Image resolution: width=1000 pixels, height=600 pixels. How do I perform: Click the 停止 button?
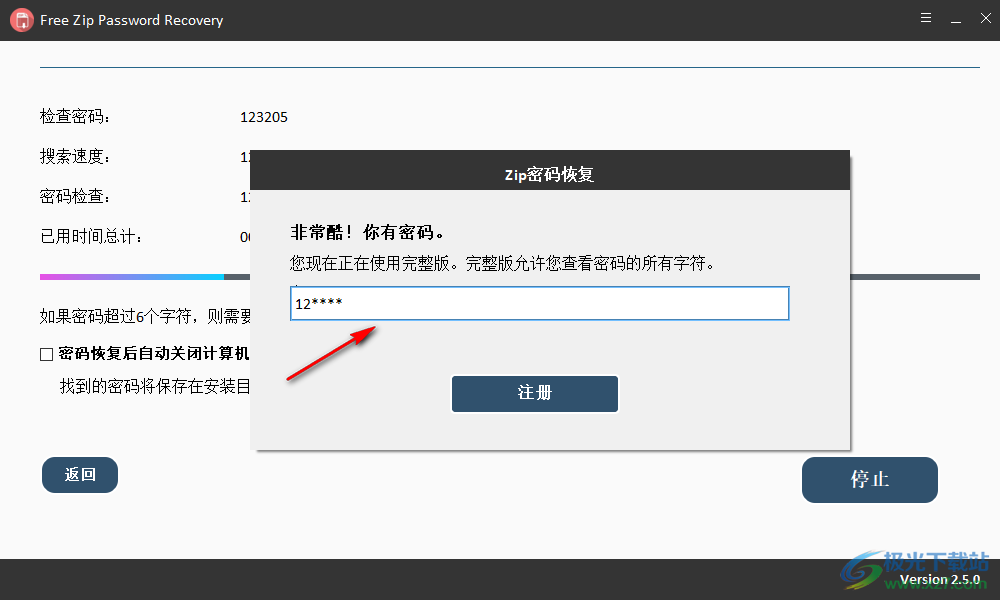point(869,479)
